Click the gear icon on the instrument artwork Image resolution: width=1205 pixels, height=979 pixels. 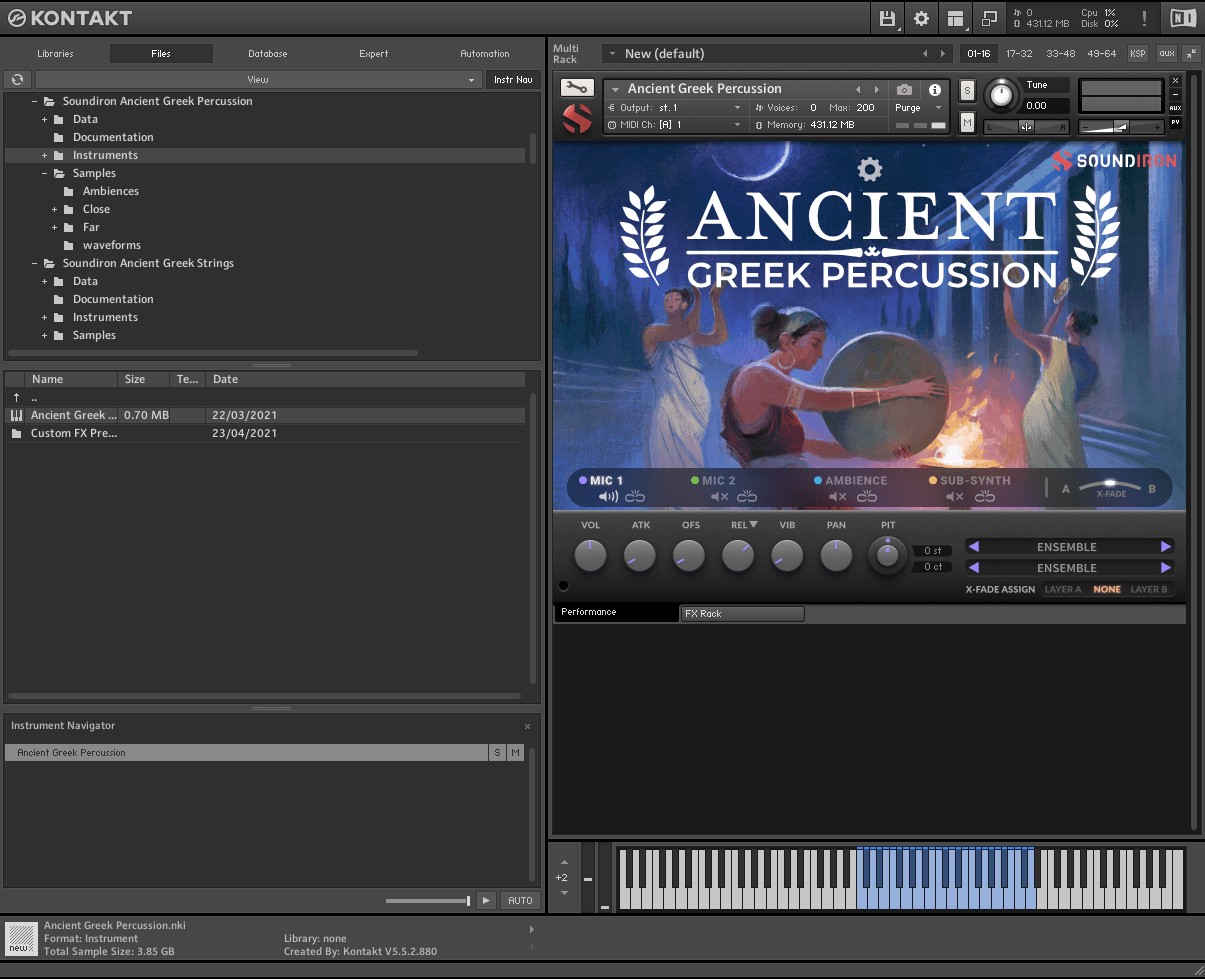point(870,169)
